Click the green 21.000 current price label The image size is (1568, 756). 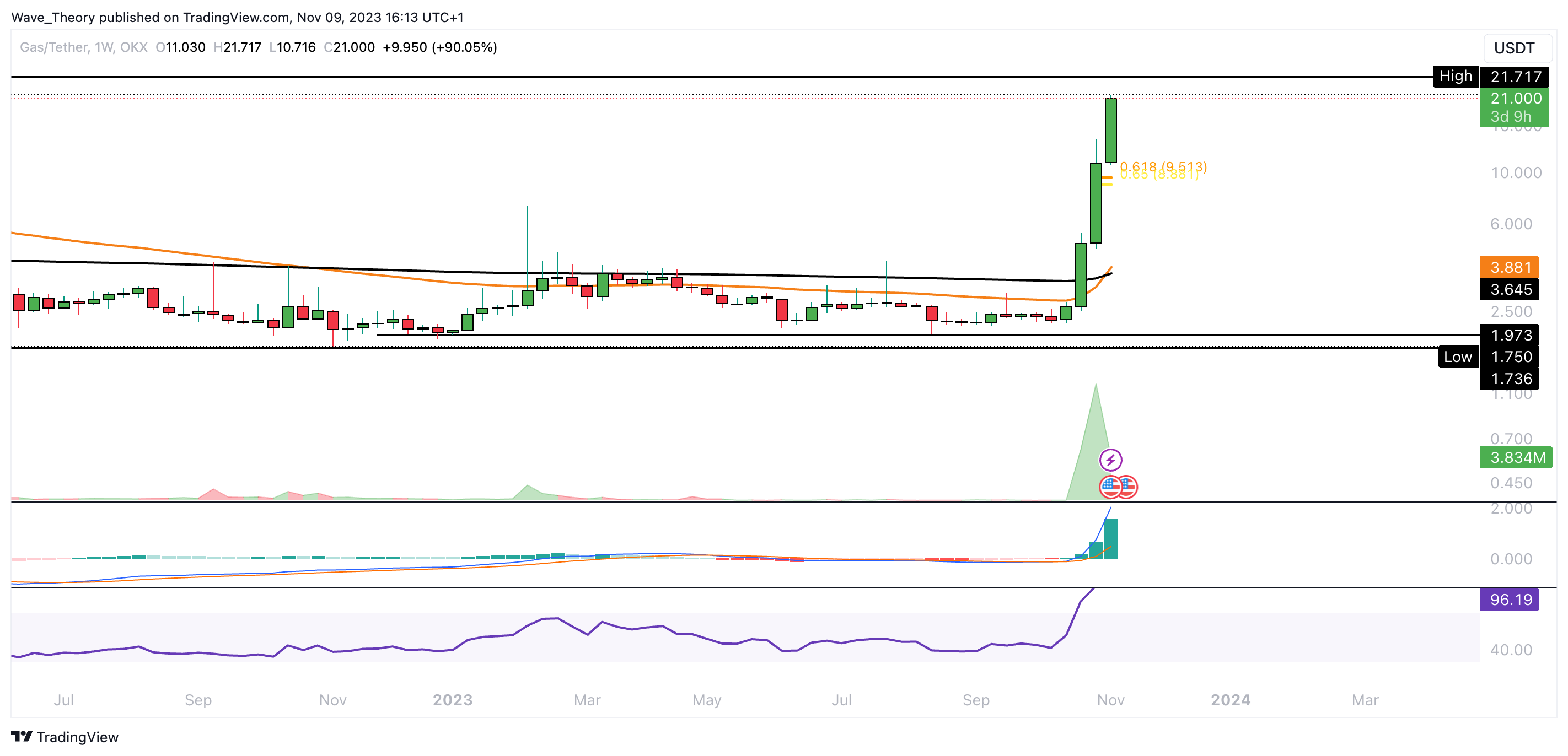[1515, 99]
